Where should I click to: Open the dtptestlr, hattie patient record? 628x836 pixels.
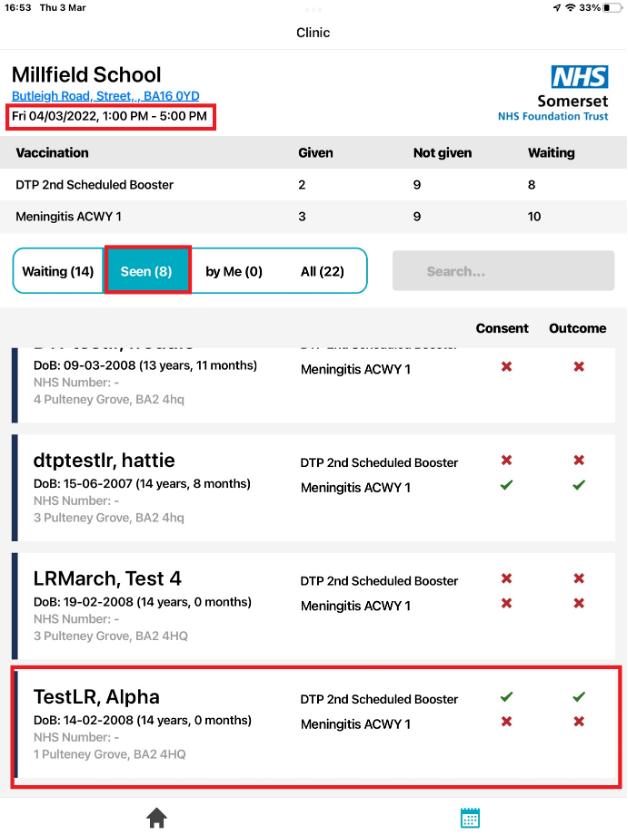(104, 461)
